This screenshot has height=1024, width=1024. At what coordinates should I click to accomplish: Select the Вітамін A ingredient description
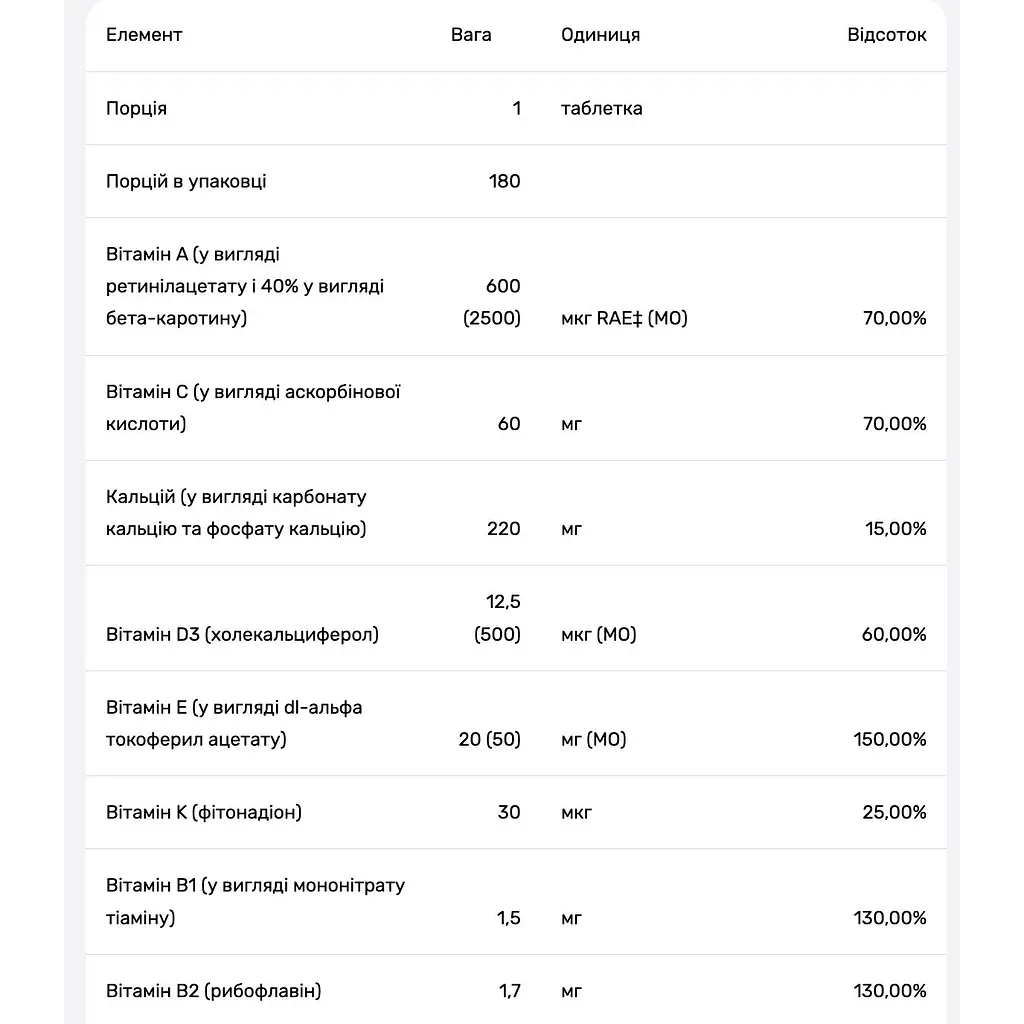coord(245,286)
